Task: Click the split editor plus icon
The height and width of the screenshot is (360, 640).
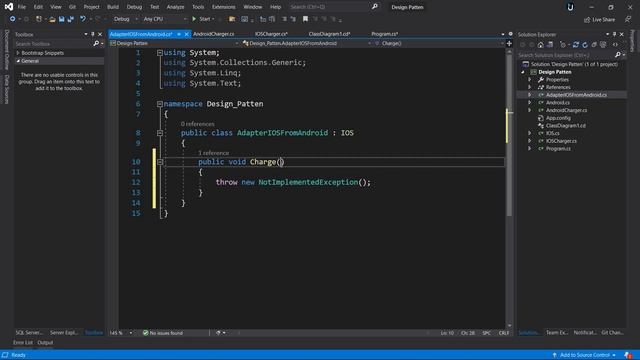Action: click(509, 43)
